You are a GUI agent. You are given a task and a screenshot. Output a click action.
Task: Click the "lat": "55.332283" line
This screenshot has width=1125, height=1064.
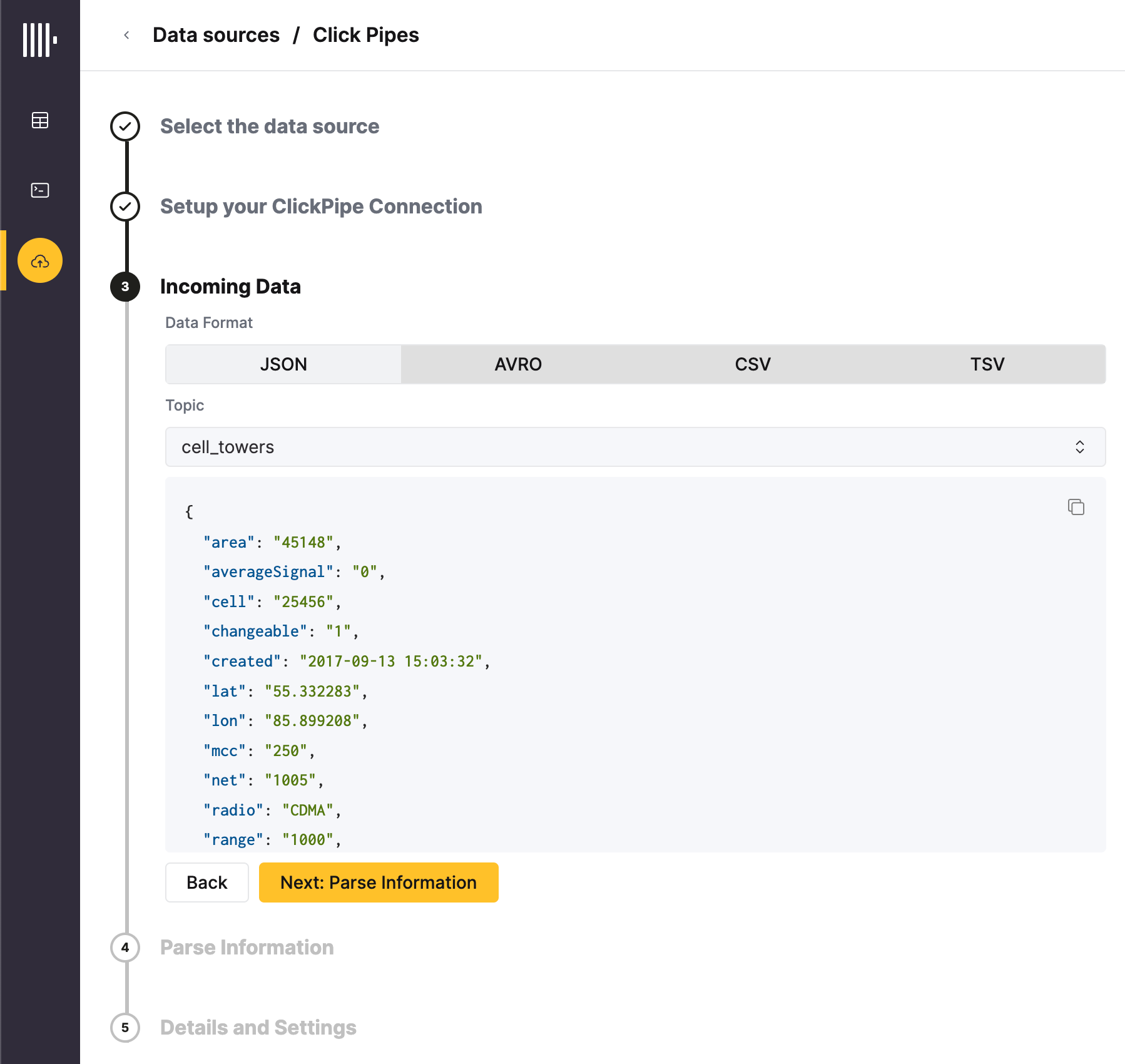click(x=285, y=691)
